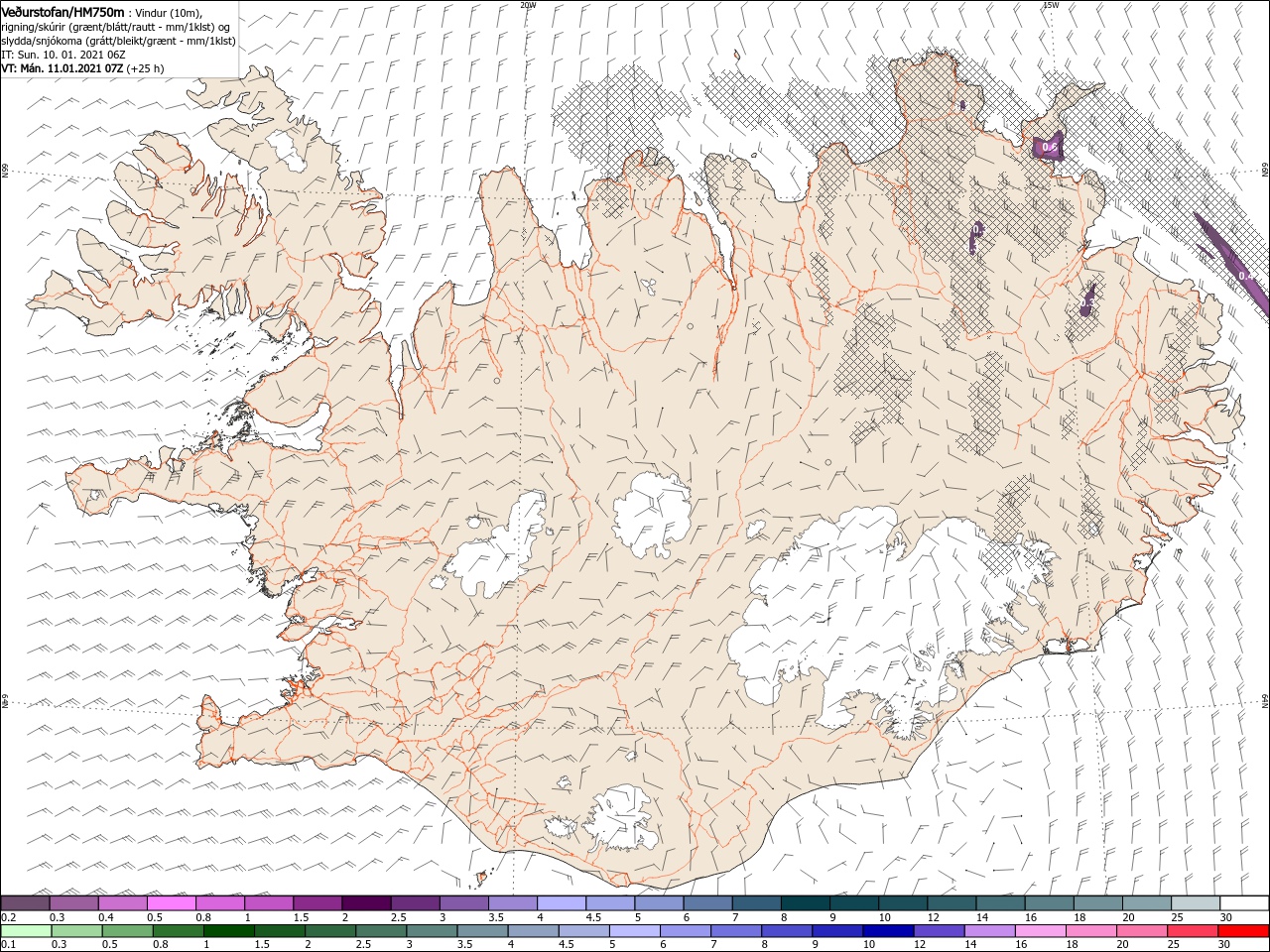
Task: Pick upper-row legend swatch labeled 3
Action: 464,902
